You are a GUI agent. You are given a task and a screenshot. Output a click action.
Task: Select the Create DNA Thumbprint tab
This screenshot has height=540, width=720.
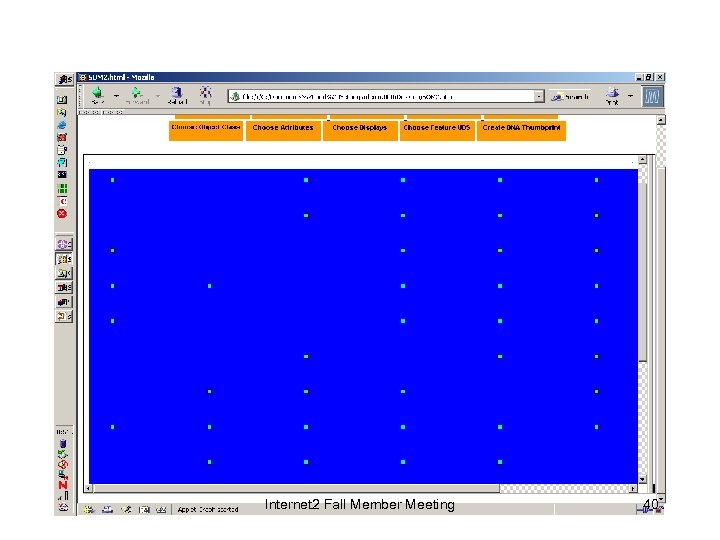click(521, 130)
